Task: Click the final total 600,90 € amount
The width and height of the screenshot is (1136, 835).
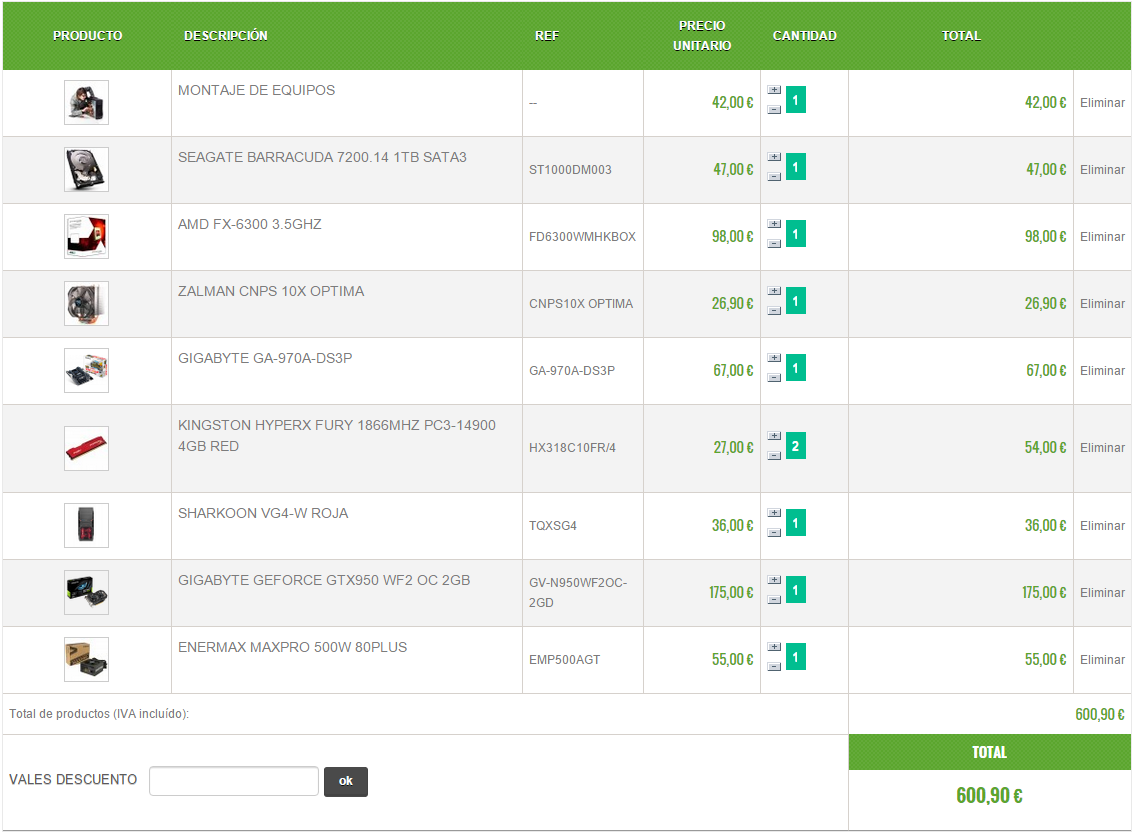Action: pos(989,796)
